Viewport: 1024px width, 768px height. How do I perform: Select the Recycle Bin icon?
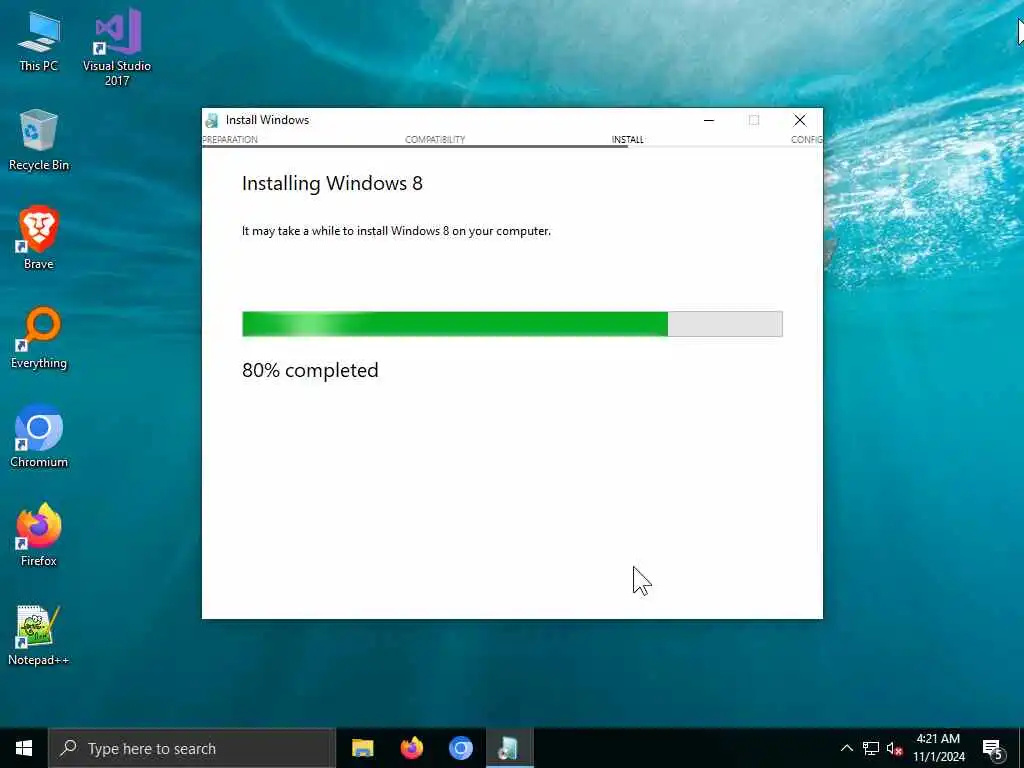coord(39,140)
